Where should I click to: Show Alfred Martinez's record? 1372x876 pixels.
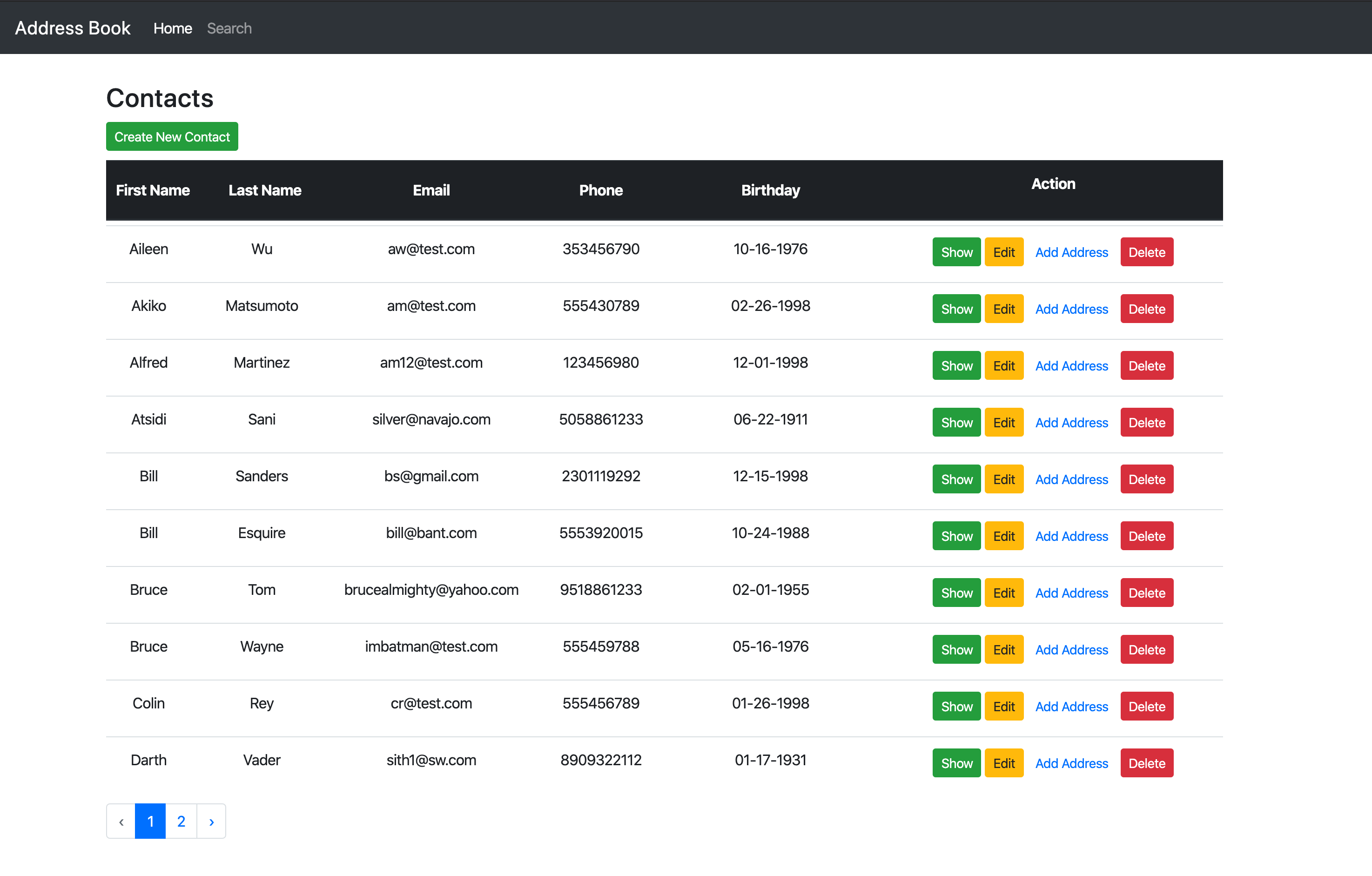(957, 365)
